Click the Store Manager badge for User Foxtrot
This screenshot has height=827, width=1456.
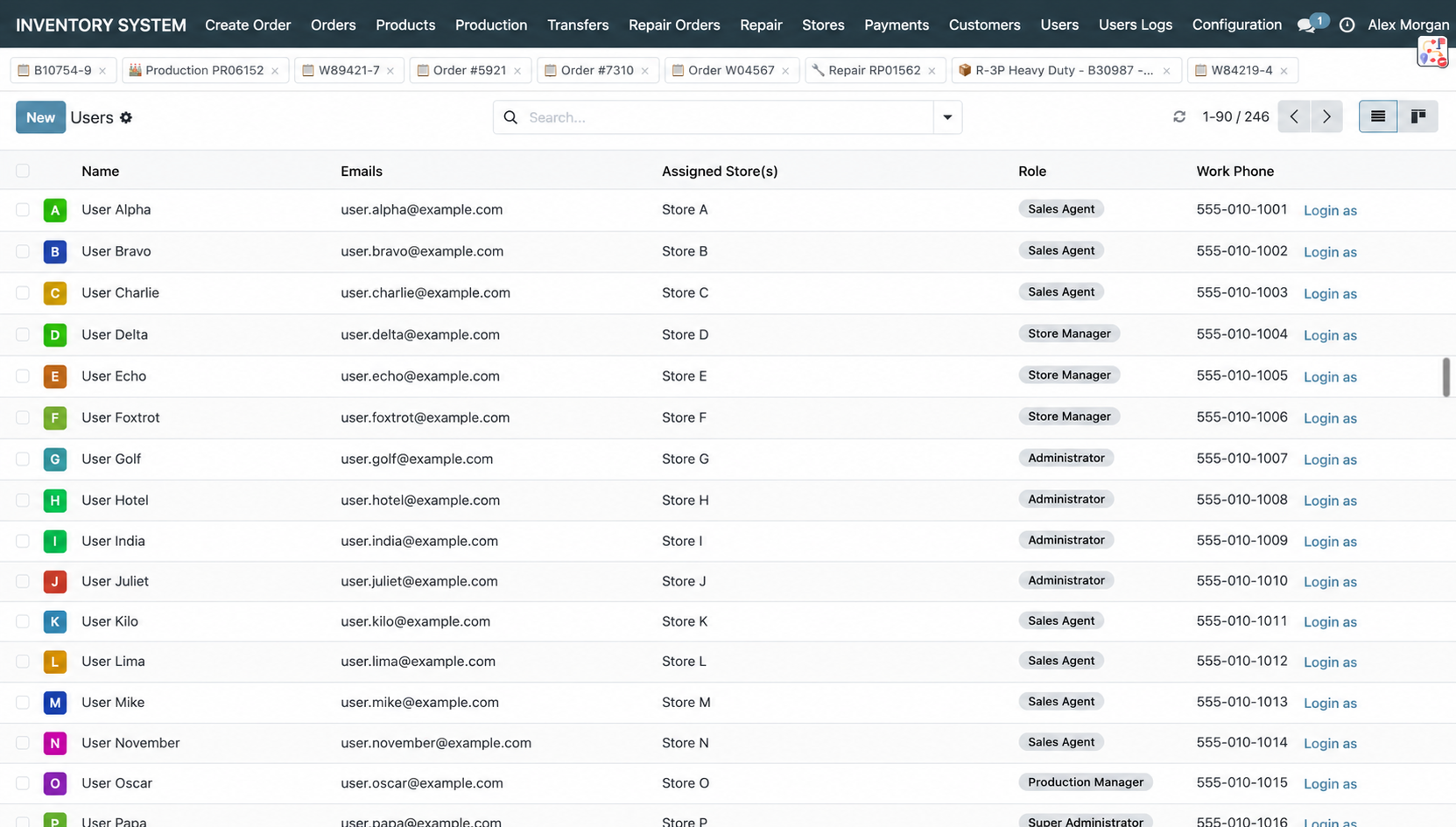coord(1069,417)
